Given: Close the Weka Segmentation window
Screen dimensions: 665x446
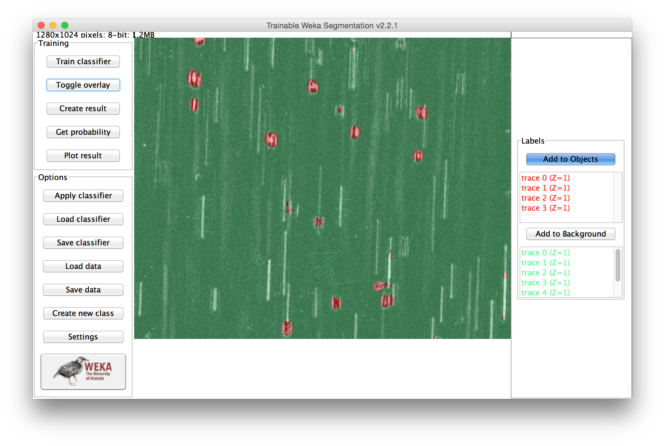Looking at the screenshot, I should point(41,25).
